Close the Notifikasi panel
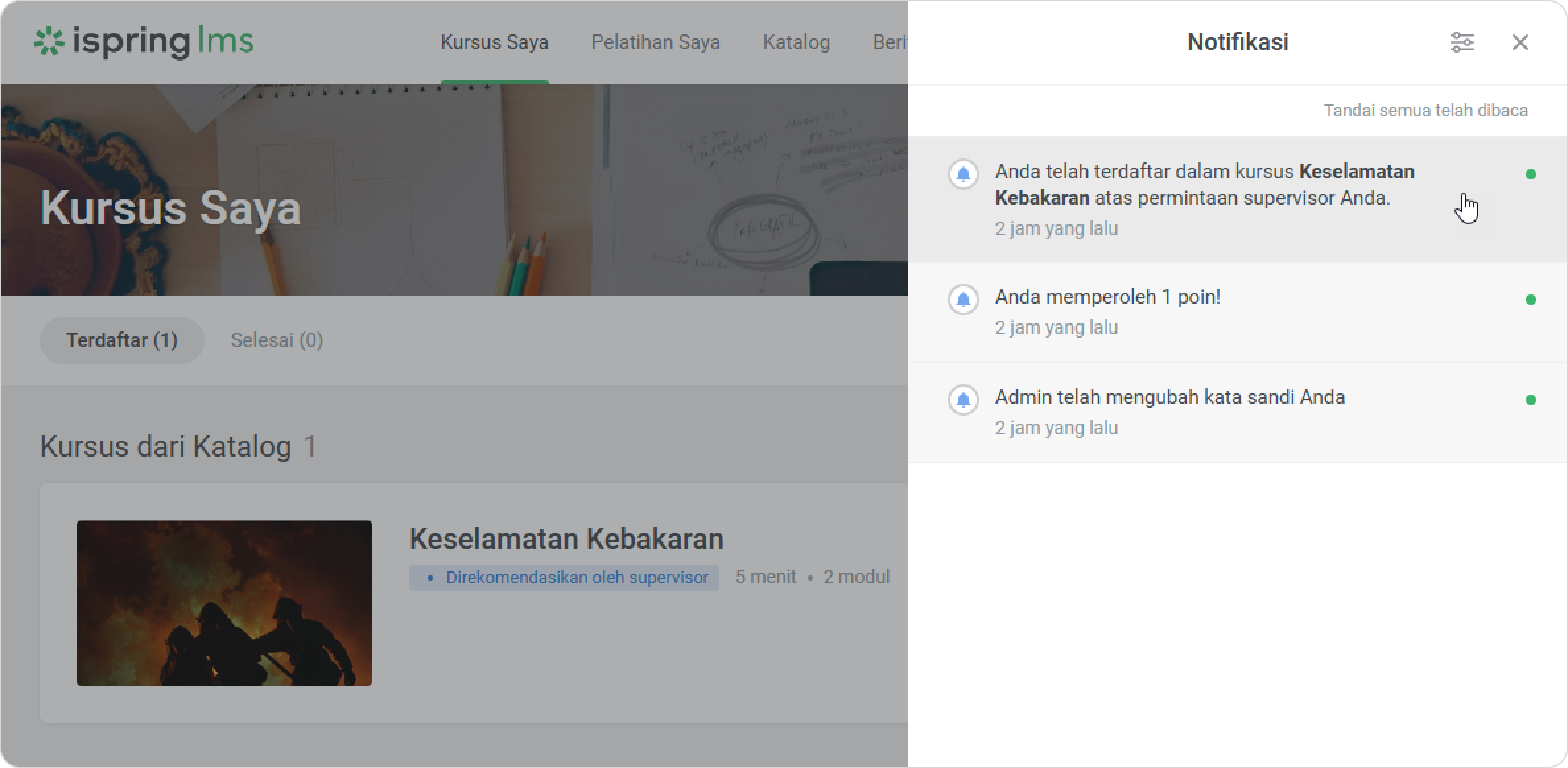Image resolution: width=1568 pixels, height=768 pixels. [1520, 42]
